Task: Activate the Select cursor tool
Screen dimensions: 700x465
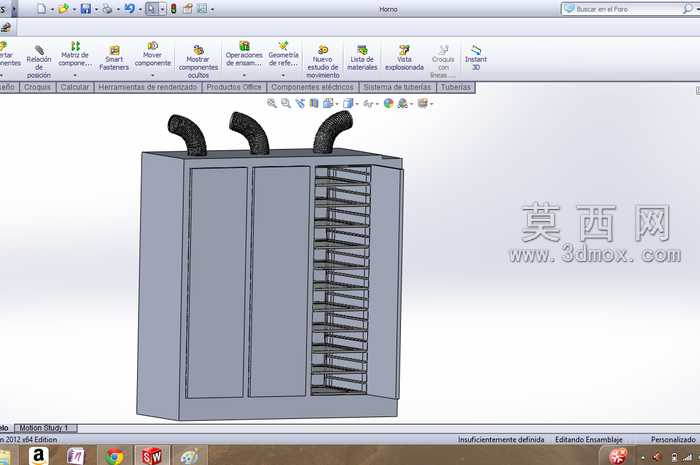Action: 151,8
